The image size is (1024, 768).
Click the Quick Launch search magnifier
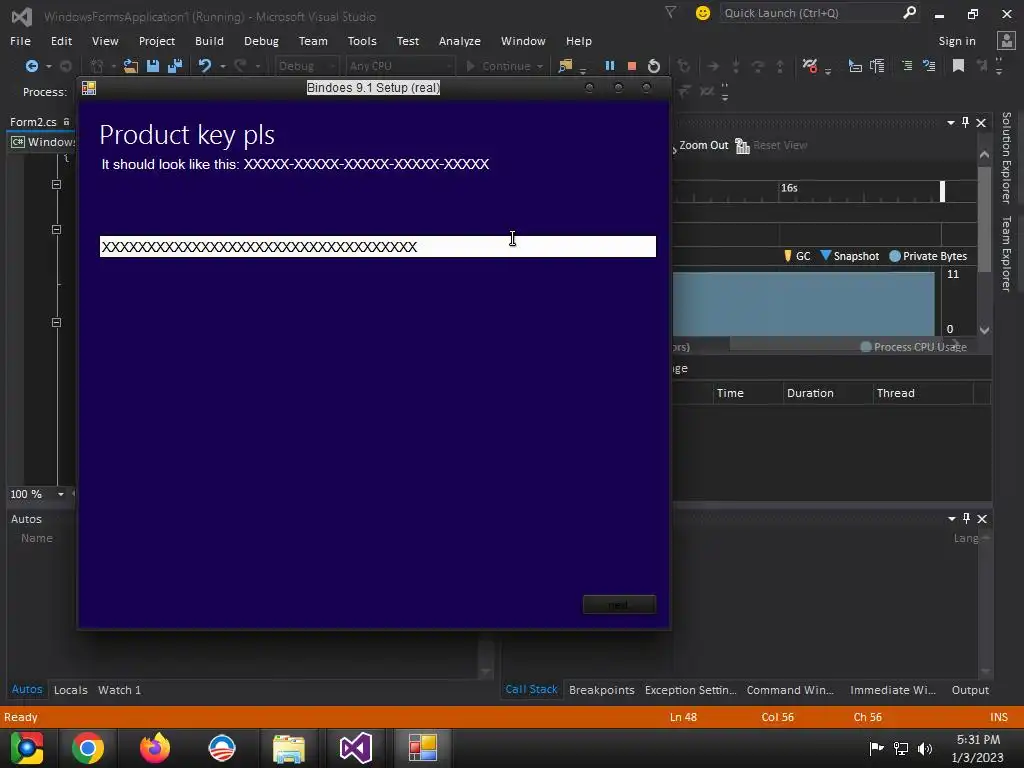[909, 12]
